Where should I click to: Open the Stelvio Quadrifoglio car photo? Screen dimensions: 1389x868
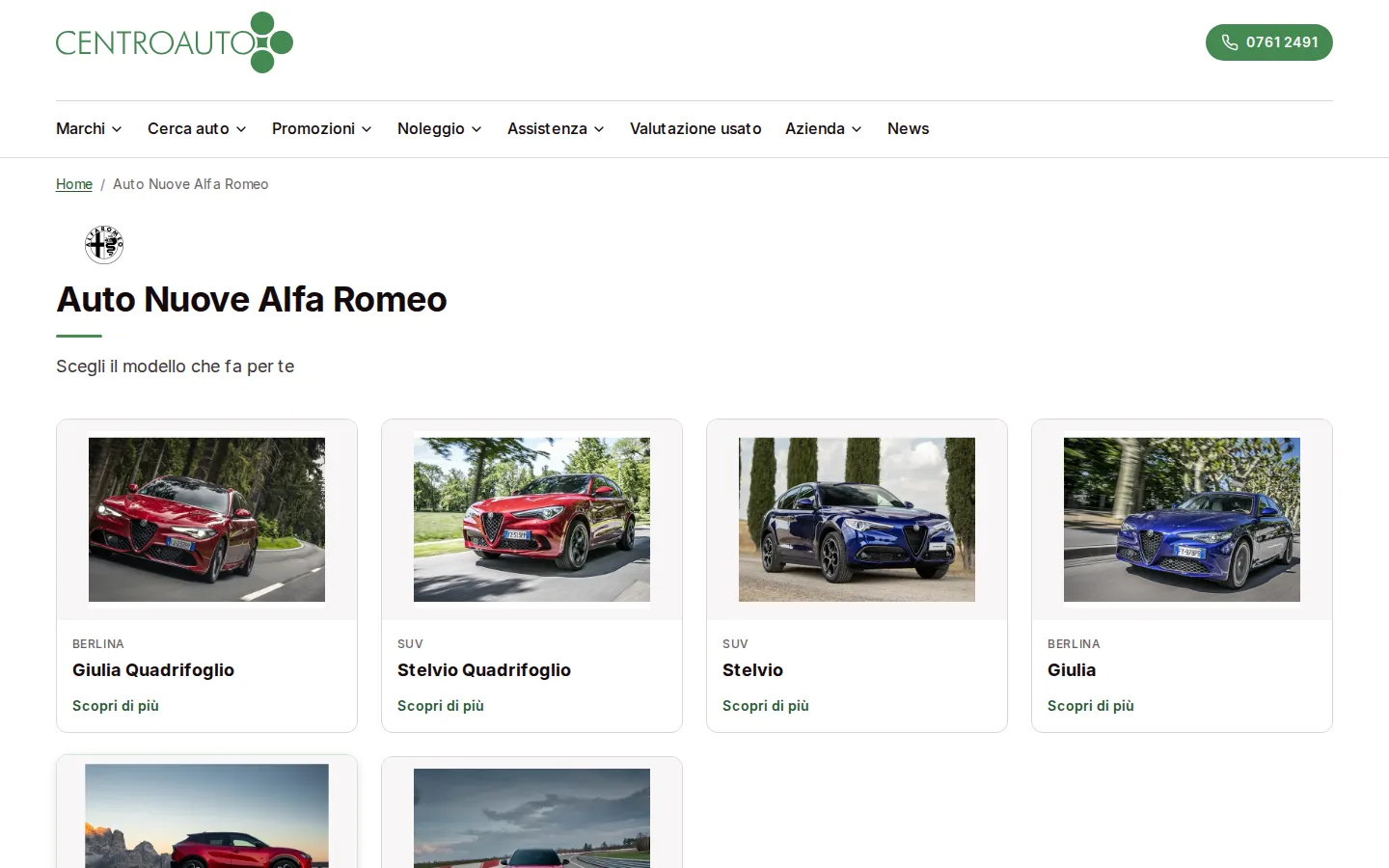pyautogui.click(x=531, y=520)
